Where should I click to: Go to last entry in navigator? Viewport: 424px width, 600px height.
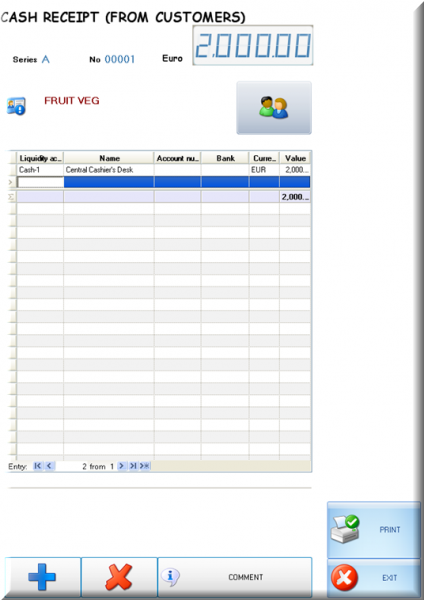[133, 466]
